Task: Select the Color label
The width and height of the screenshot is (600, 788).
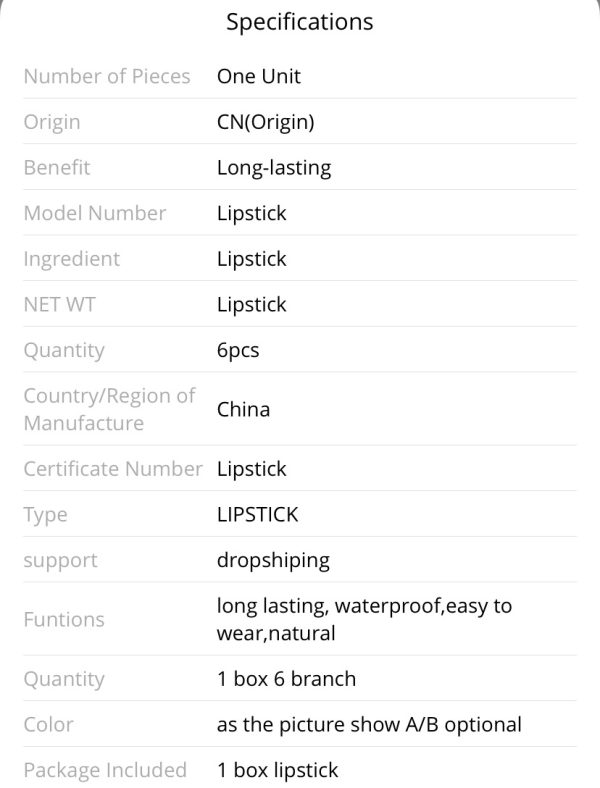Action: (x=48, y=725)
